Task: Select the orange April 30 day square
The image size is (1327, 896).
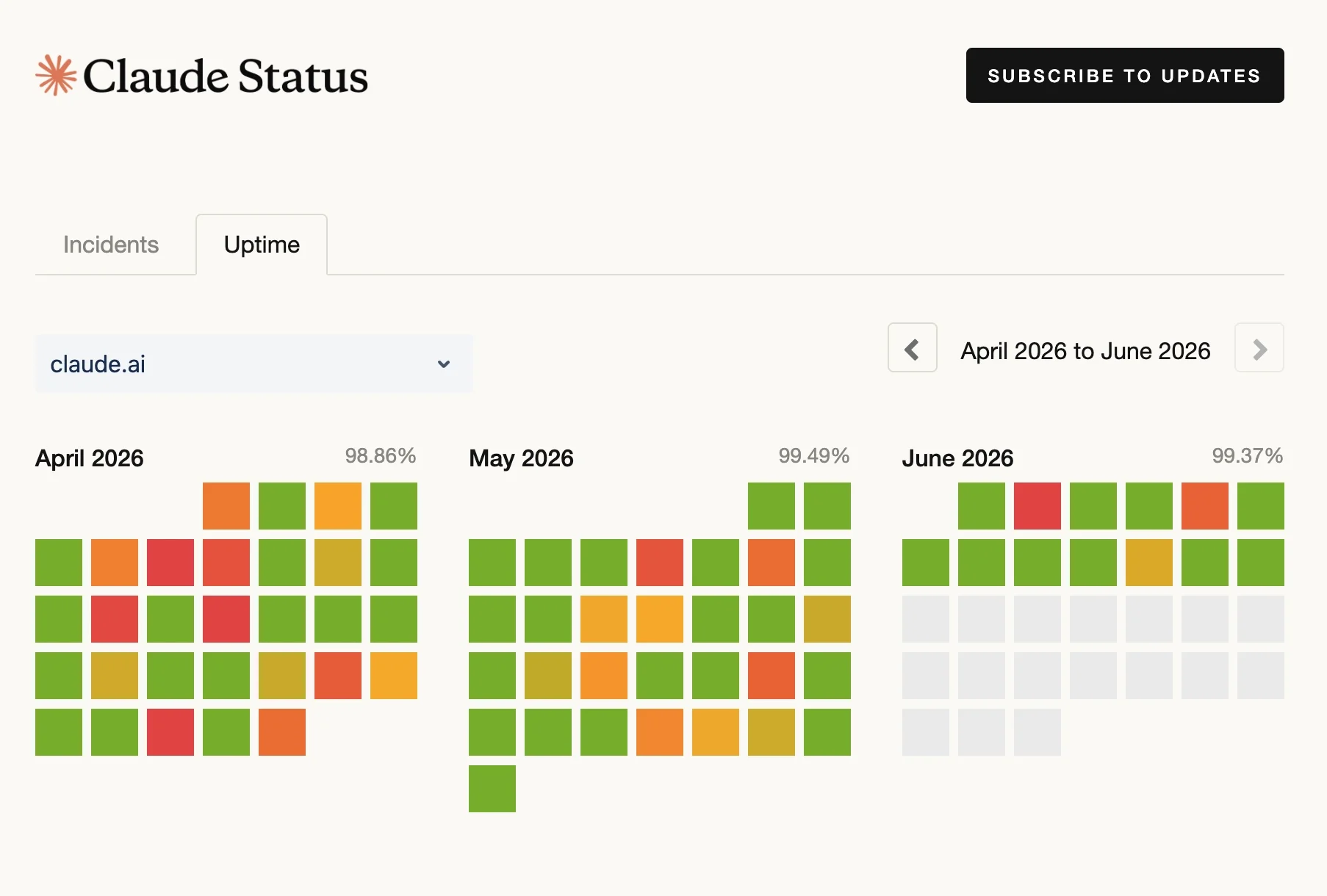Action: coord(282,732)
